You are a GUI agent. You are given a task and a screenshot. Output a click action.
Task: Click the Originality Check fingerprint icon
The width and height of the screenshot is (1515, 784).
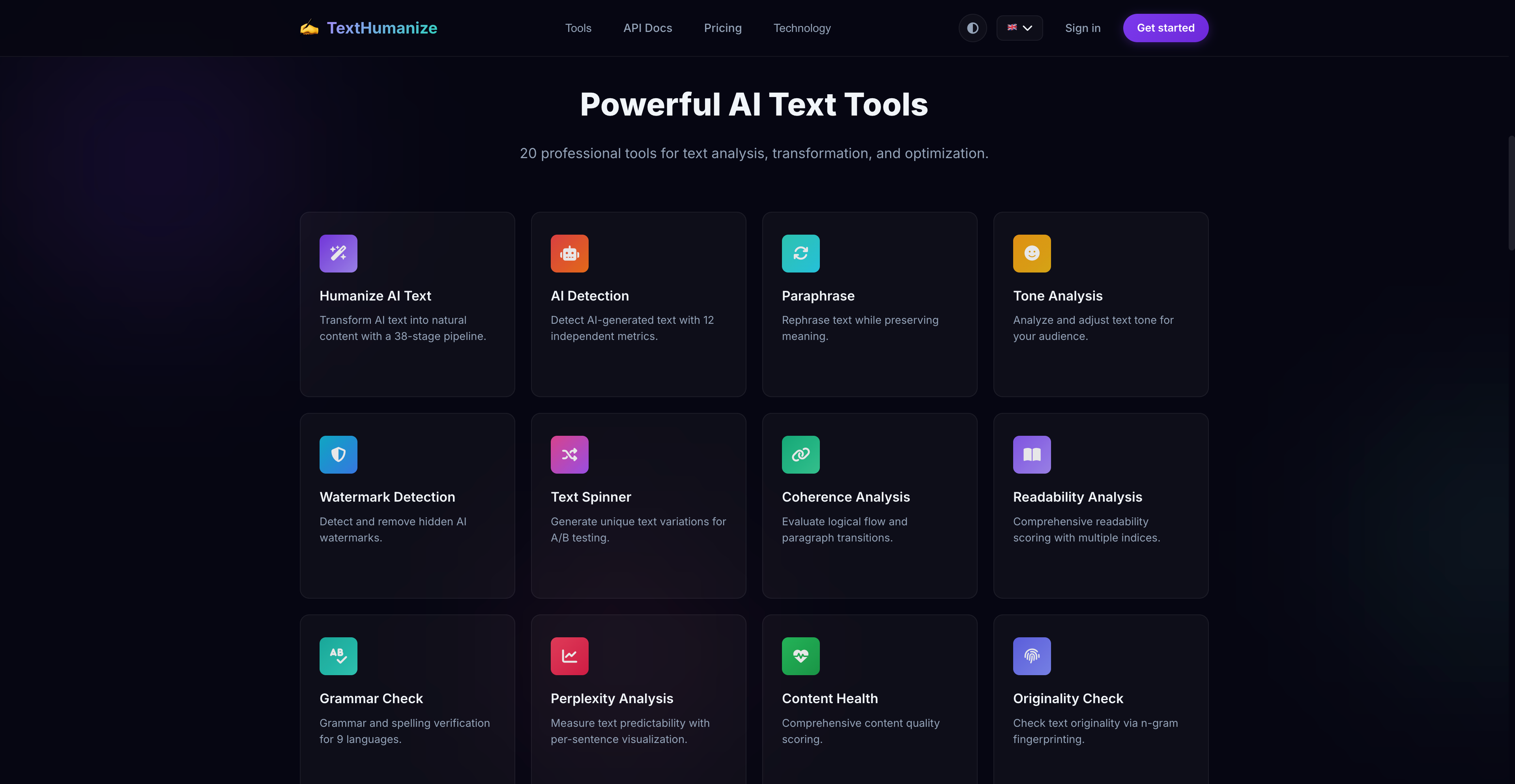coord(1032,656)
